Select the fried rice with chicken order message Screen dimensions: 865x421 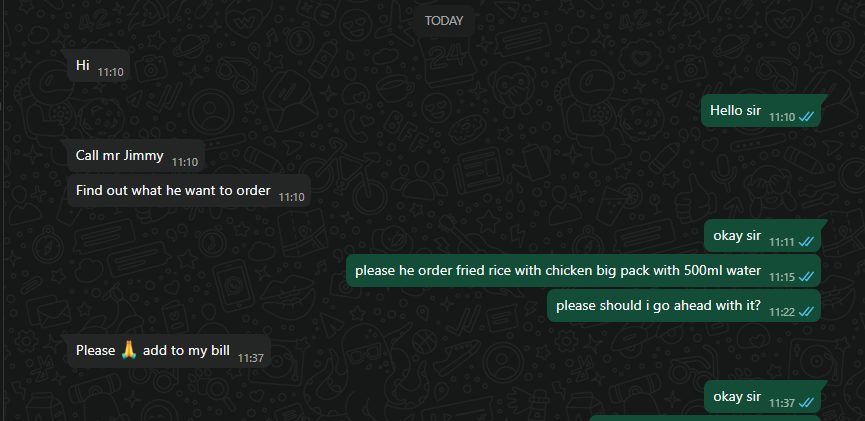click(x=584, y=271)
